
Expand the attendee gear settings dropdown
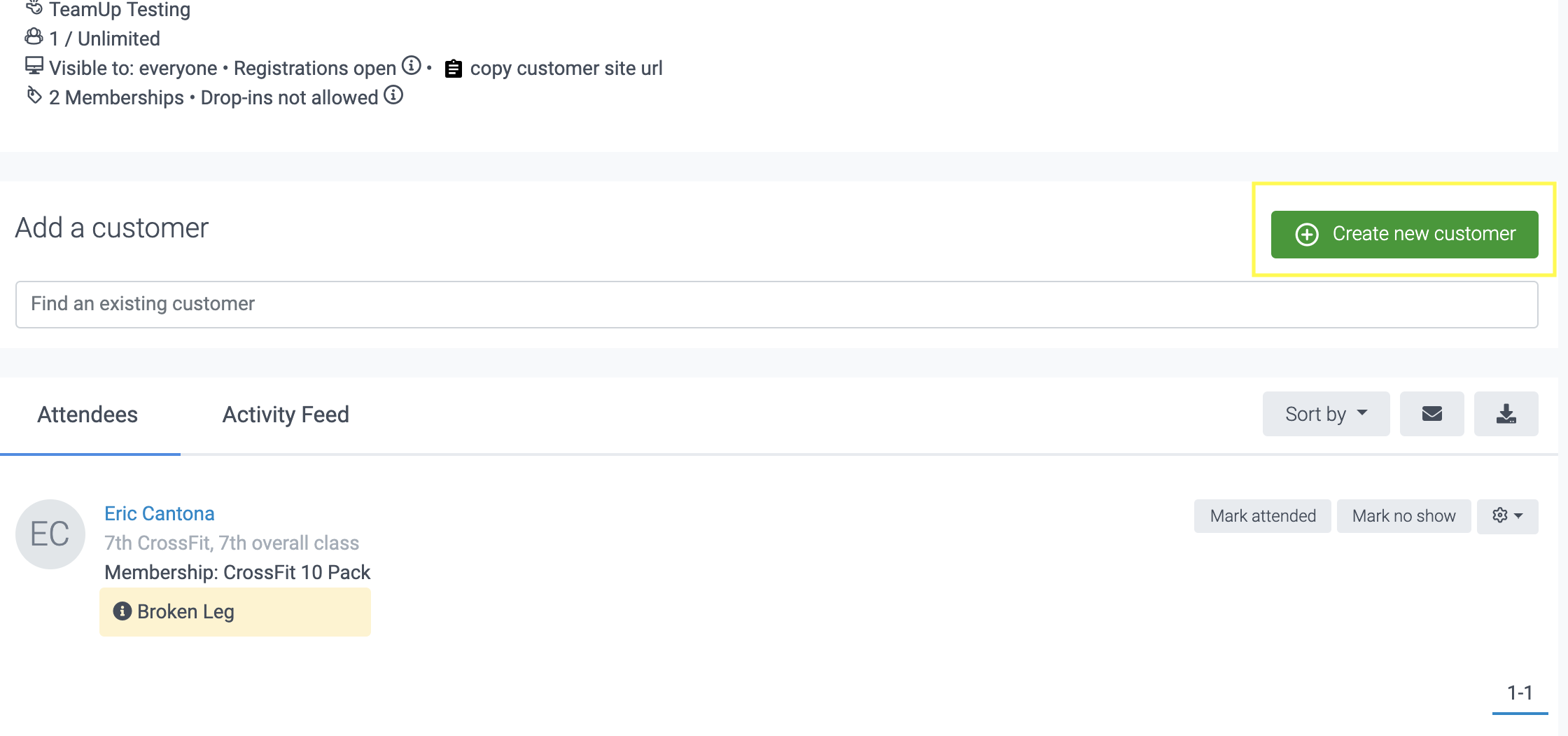(x=1507, y=516)
